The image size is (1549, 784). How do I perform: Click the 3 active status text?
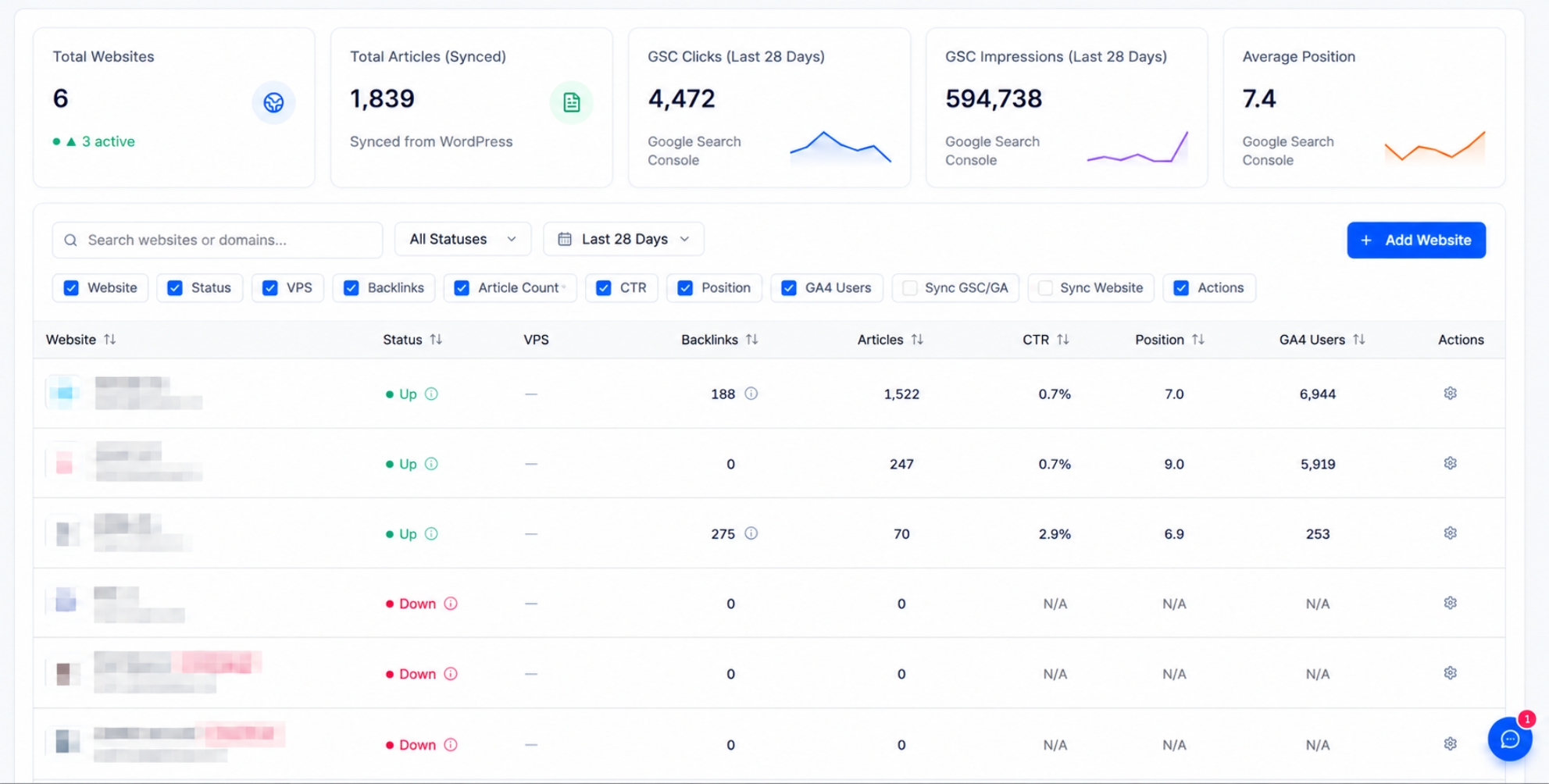[109, 141]
